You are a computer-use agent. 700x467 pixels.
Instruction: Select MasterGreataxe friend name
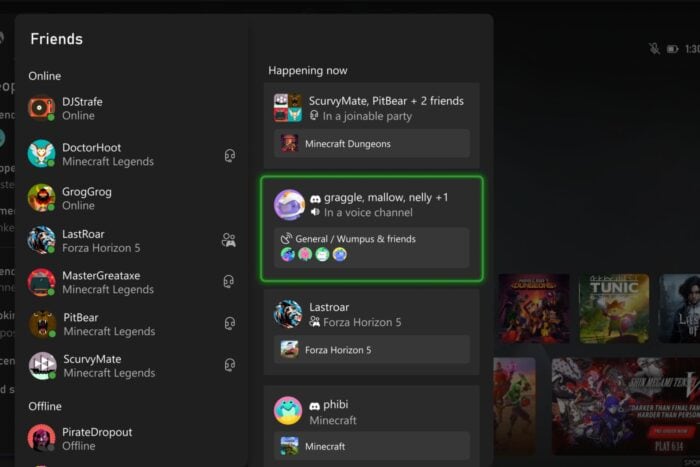coord(101,275)
